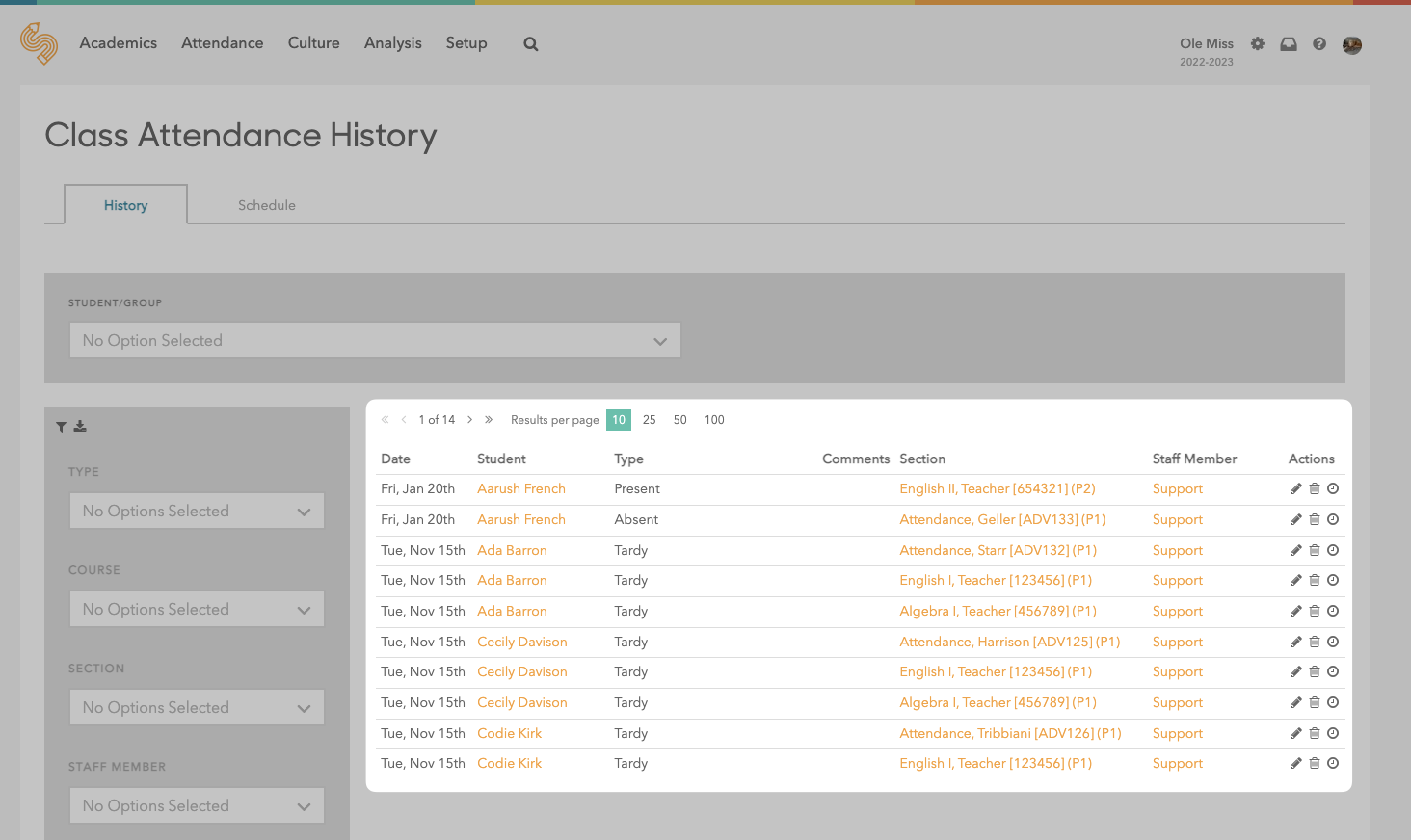Image resolution: width=1411 pixels, height=840 pixels.
Task: Open the Student/Group dropdown
Action: click(x=375, y=340)
